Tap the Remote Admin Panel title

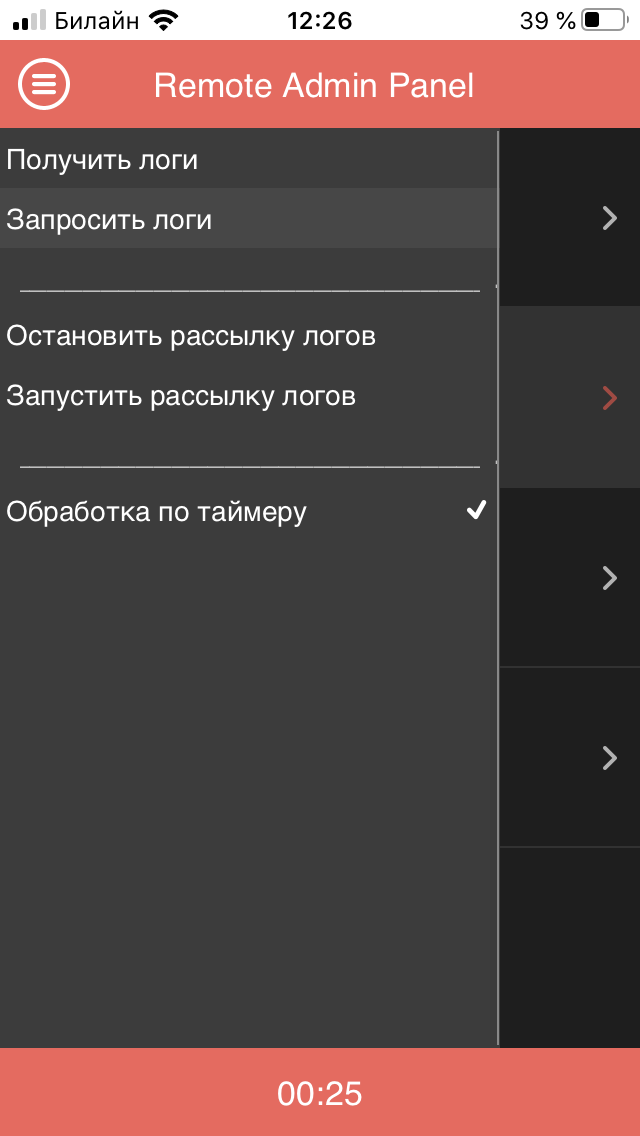click(x=314, y=85)
